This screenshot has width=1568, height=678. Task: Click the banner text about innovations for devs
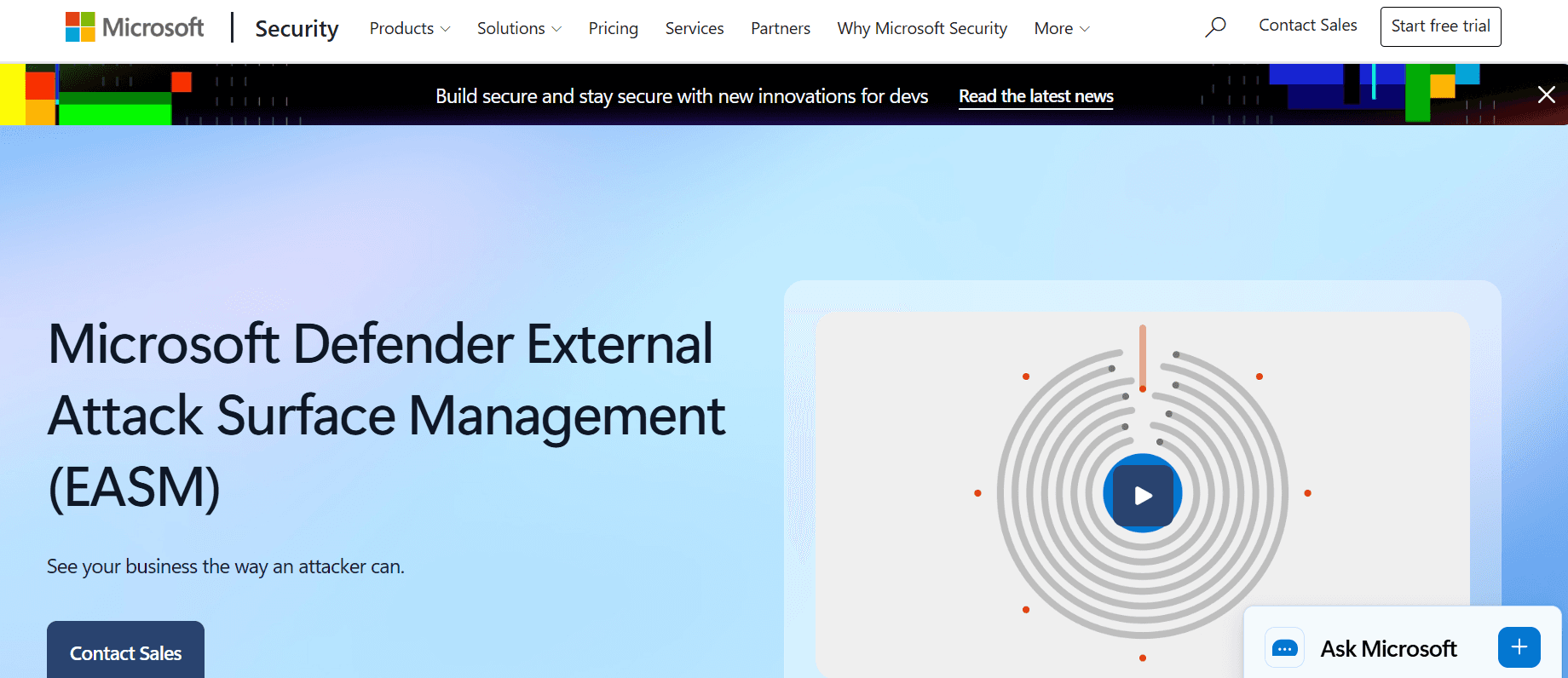[682, 96]
